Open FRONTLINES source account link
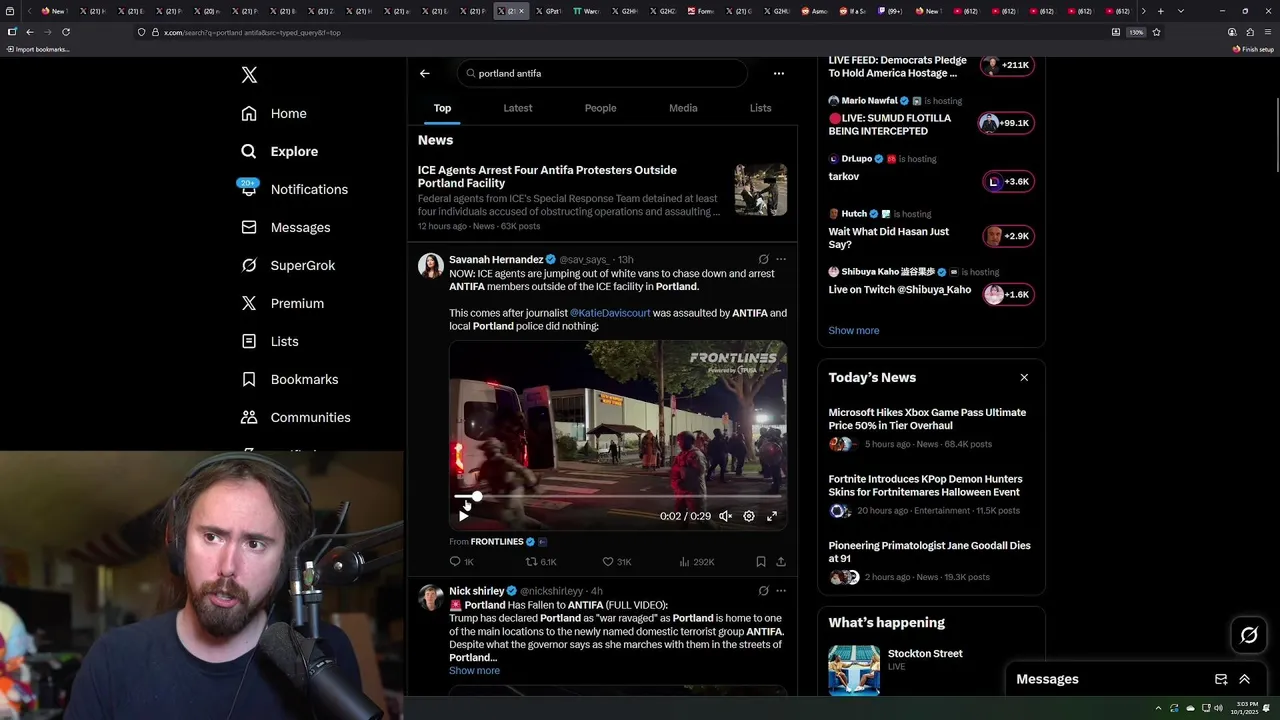The height and width of the screenshot is (720, 1280). 498,542
